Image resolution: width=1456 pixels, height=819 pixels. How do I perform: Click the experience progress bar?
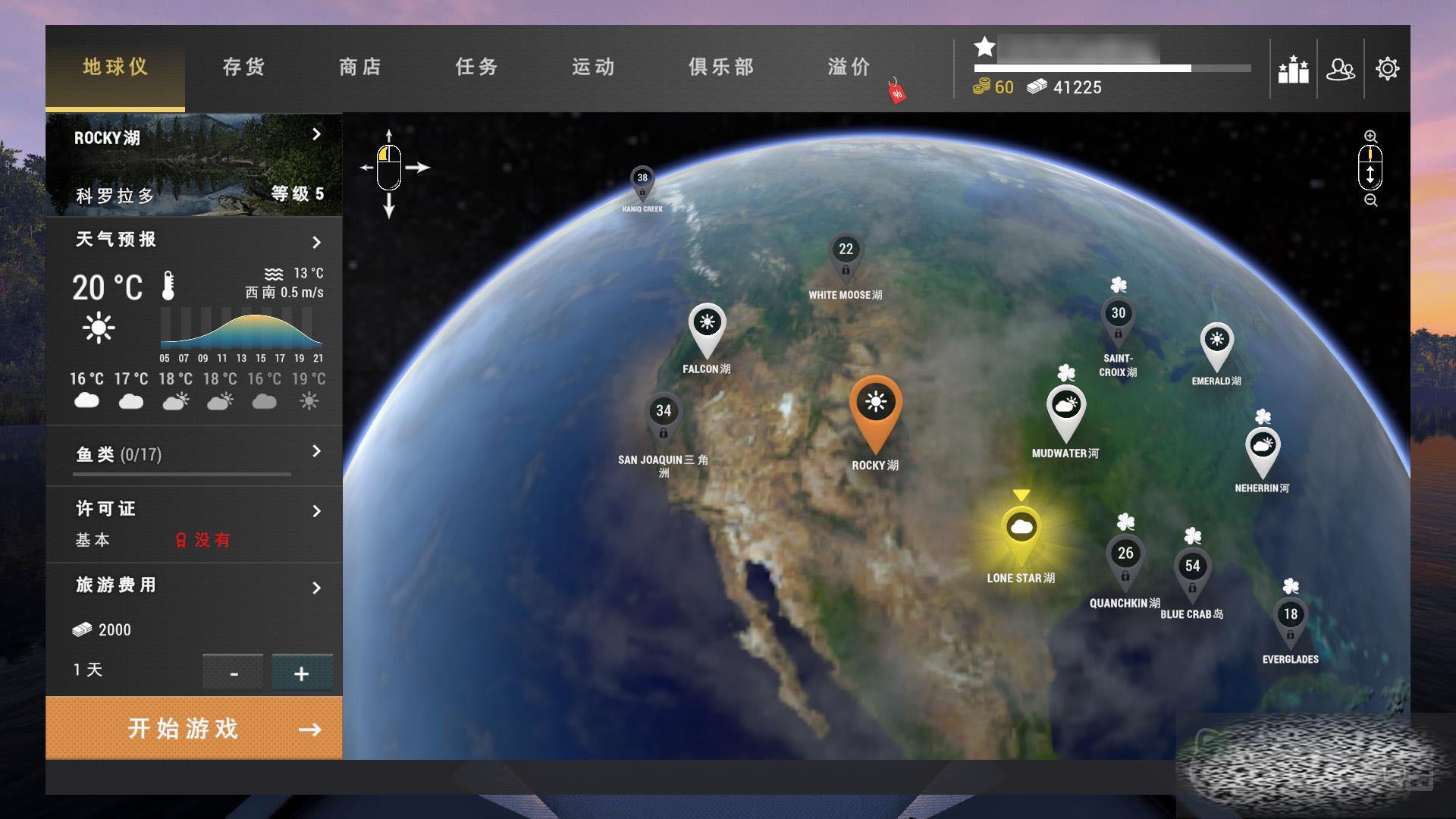pos(1112,68)
